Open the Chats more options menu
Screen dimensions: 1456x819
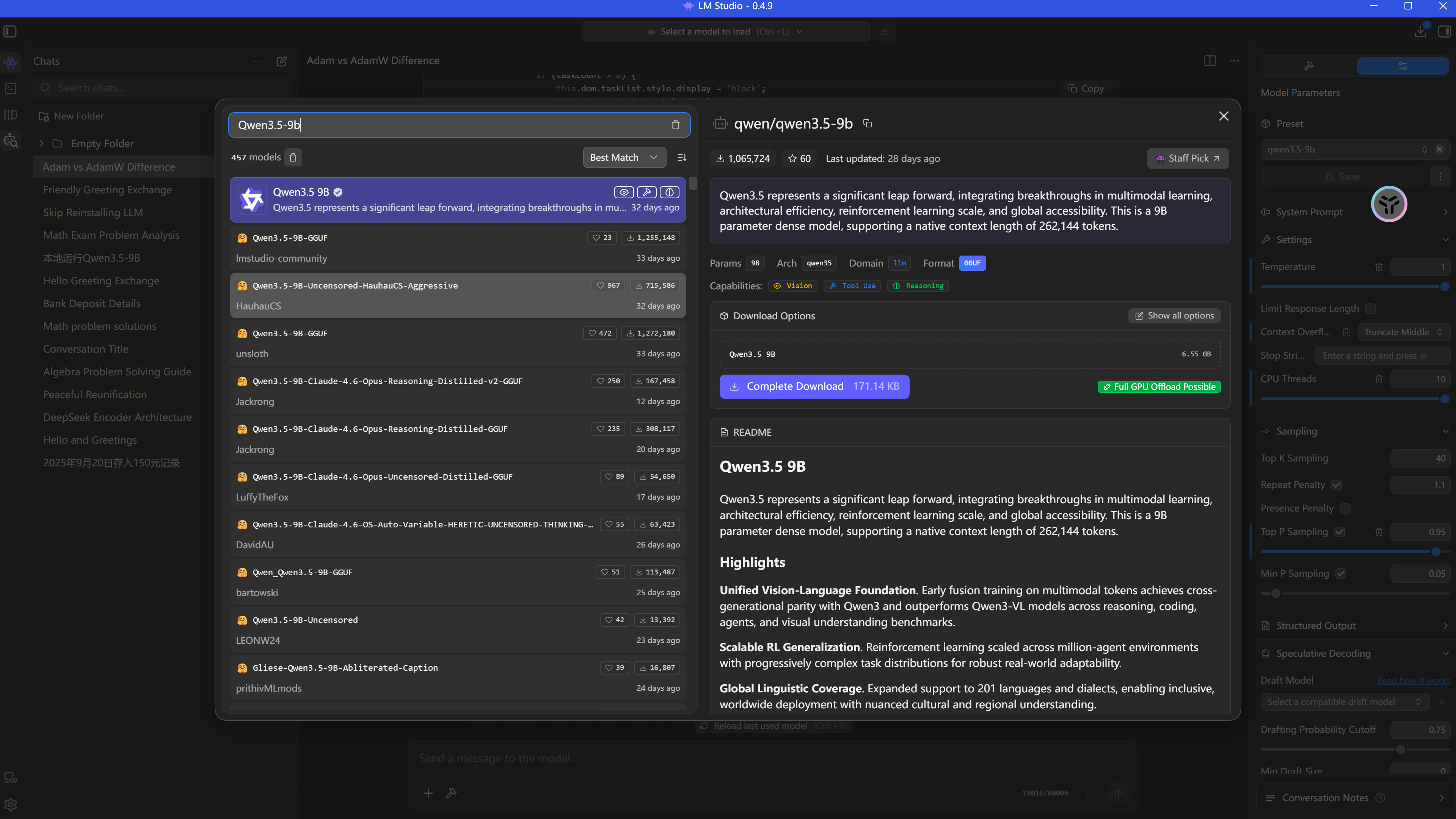[257, 61]
